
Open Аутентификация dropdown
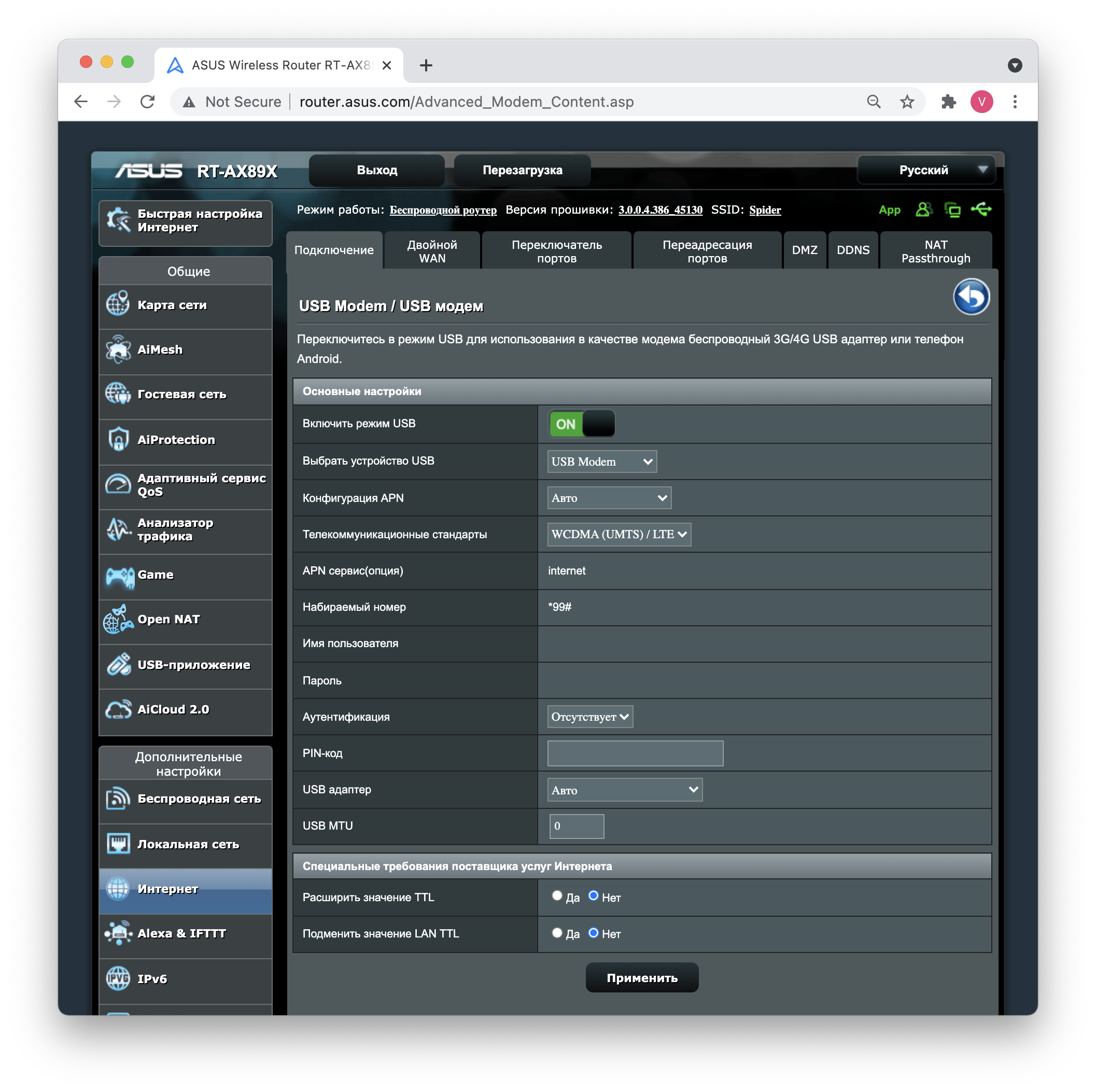(590, 717)
